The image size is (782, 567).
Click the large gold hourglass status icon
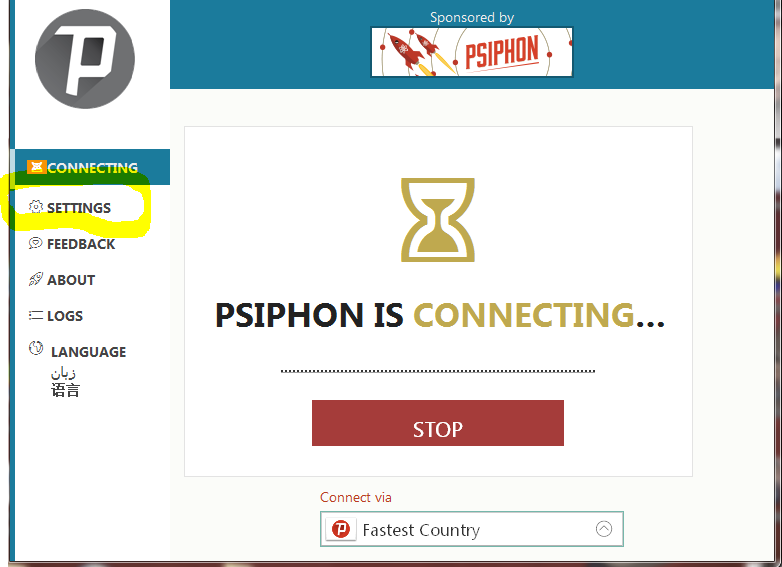[x=438, y=220]
